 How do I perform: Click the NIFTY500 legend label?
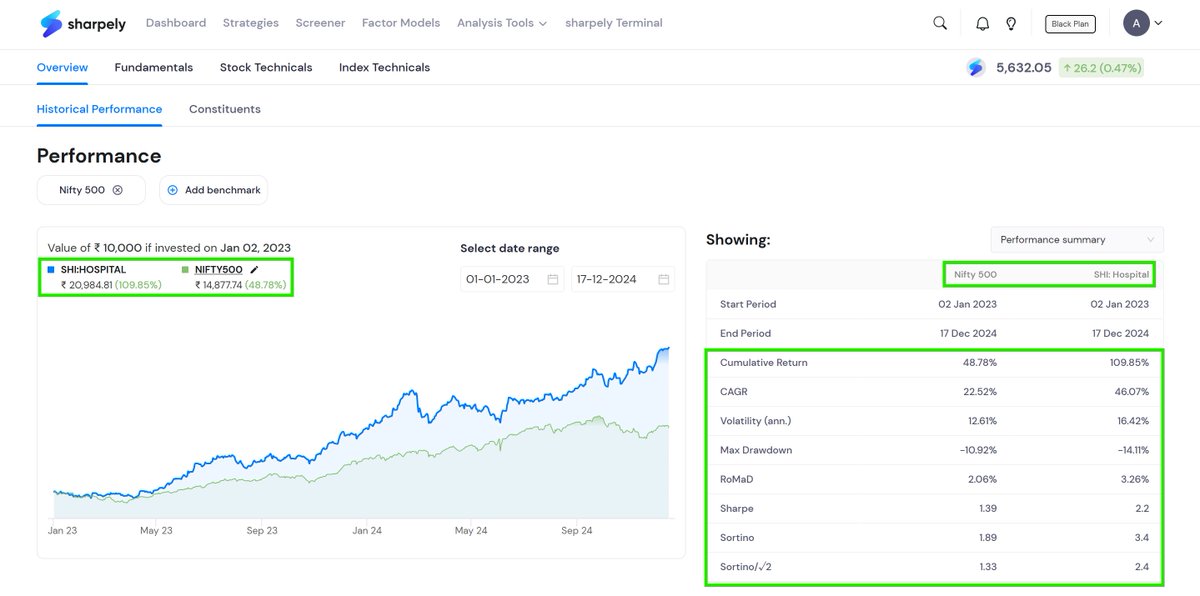218,270
